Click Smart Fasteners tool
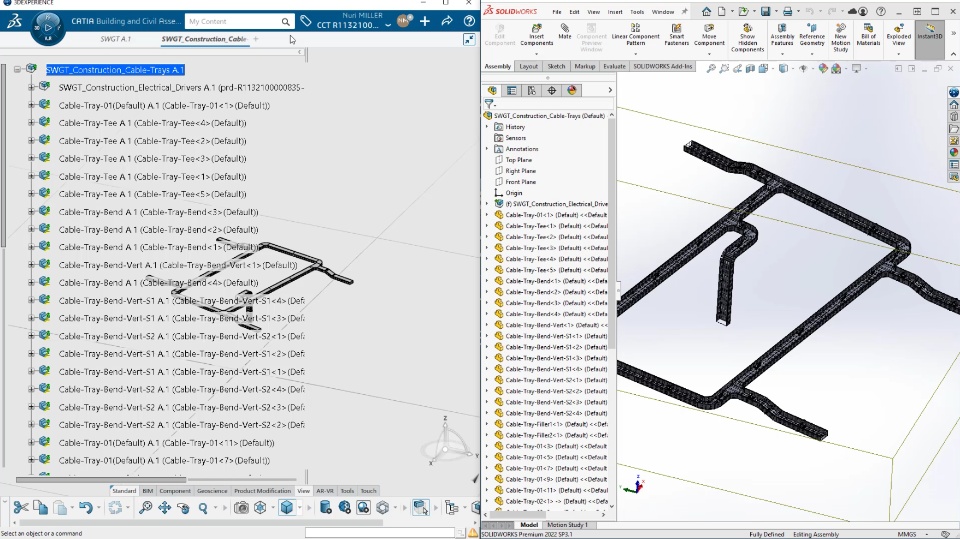This screenshot has width=960, height=539. (x=677, y=35)
